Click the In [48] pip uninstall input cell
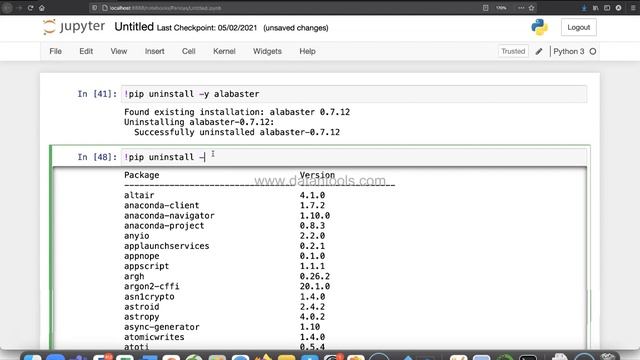 [353, 157]
